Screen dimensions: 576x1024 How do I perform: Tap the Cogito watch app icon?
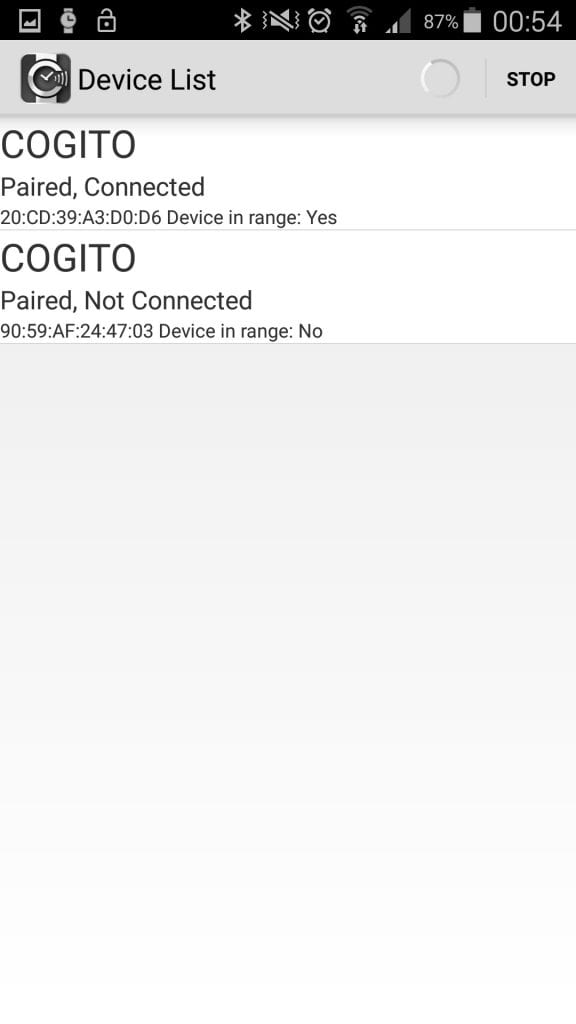coord(46,78)
